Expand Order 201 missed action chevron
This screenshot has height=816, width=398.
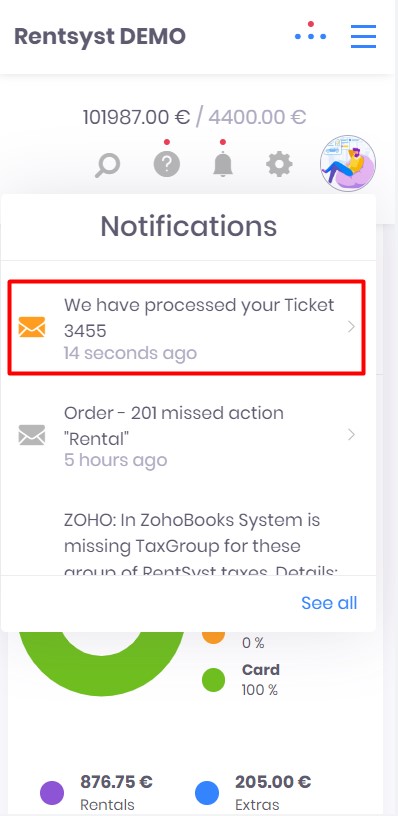tap(351, 435)
